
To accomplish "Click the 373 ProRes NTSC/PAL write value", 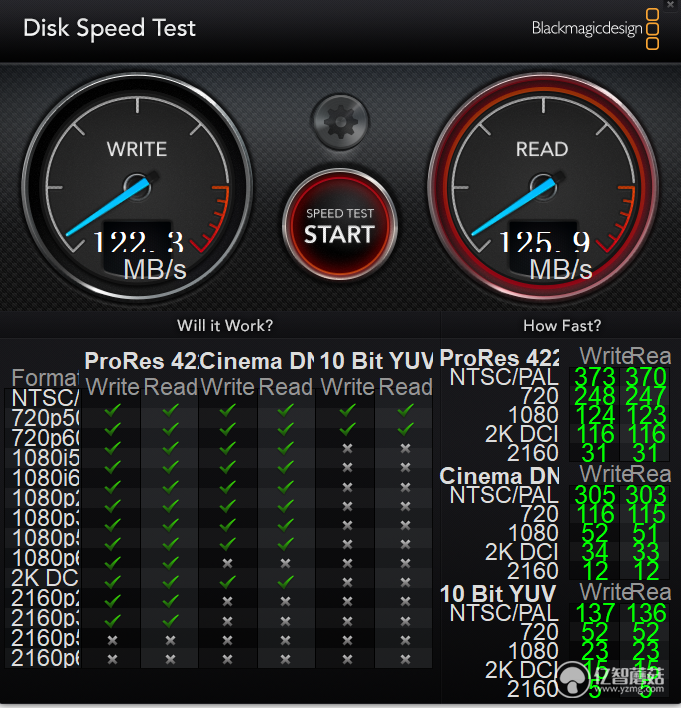I will coord(595,377).
